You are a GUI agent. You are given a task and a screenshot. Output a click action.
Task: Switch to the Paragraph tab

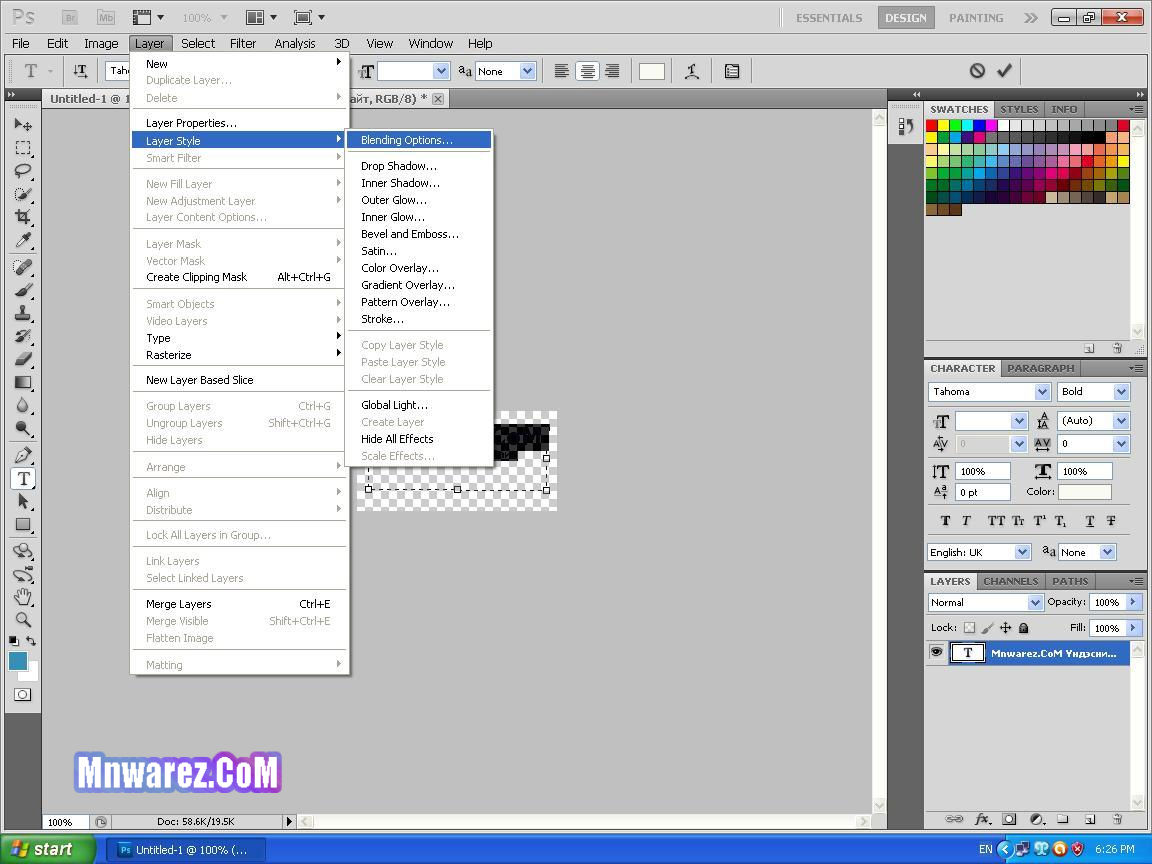[x=1040, y=368]
